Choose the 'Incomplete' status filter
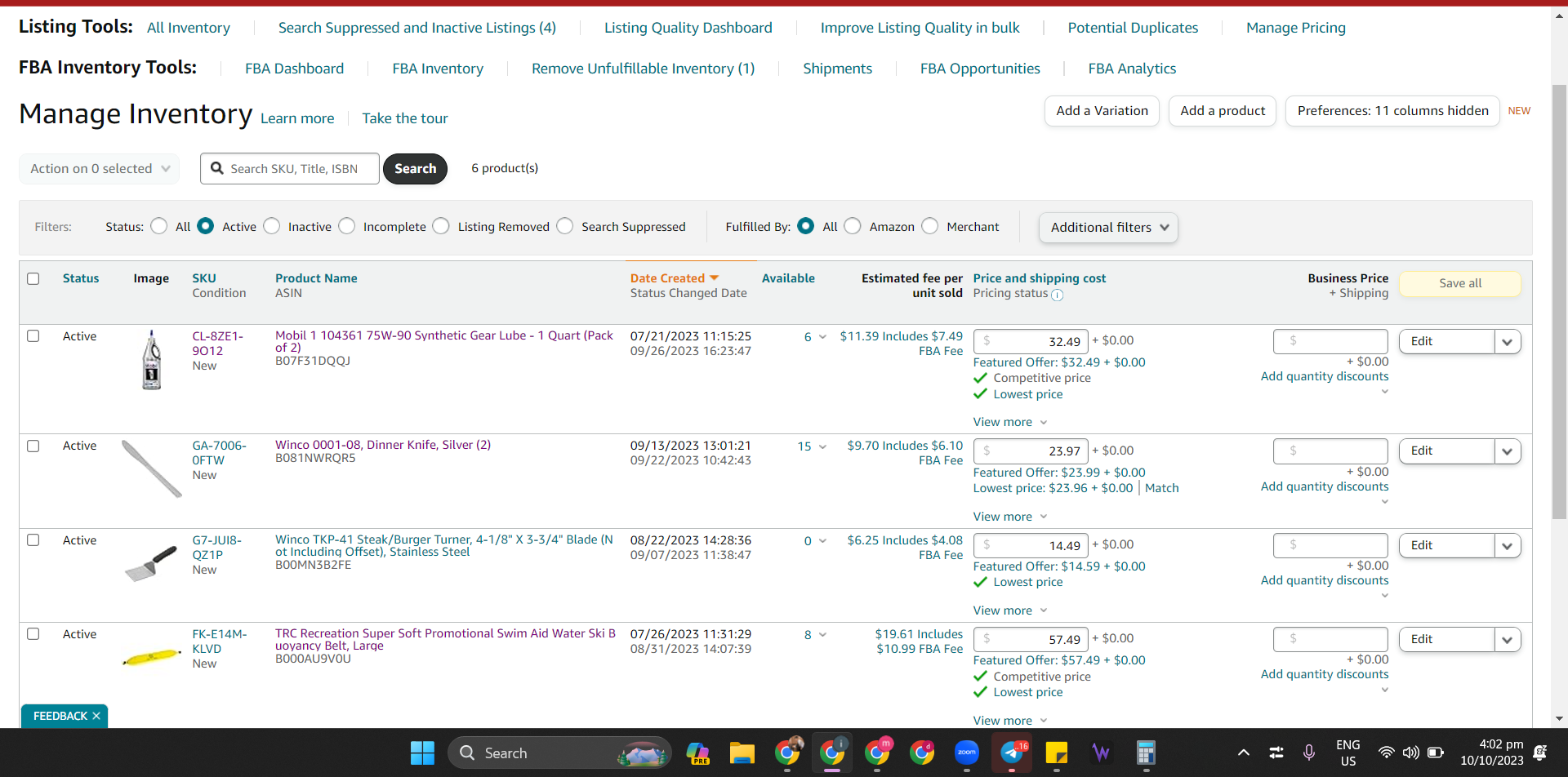1568x777 pixels. [347, 226]
